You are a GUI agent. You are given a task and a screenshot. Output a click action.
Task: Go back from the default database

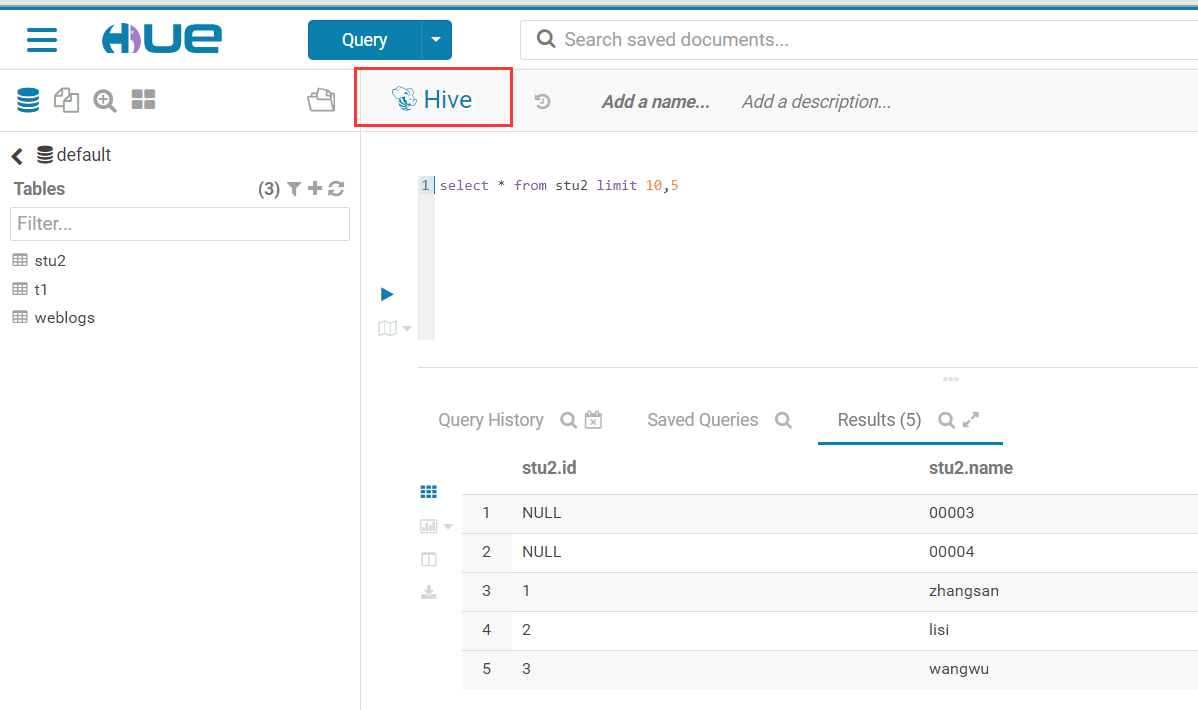17,156
